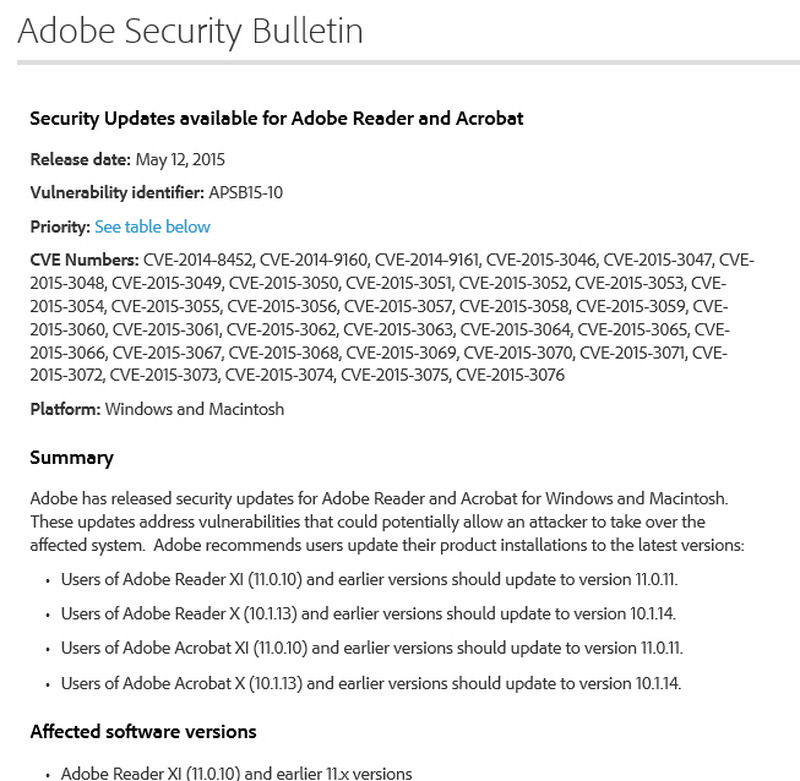
Task: Click the "Adobe Security Bulletin" page title
Action: pyautogui.click(x=190, y=32)
